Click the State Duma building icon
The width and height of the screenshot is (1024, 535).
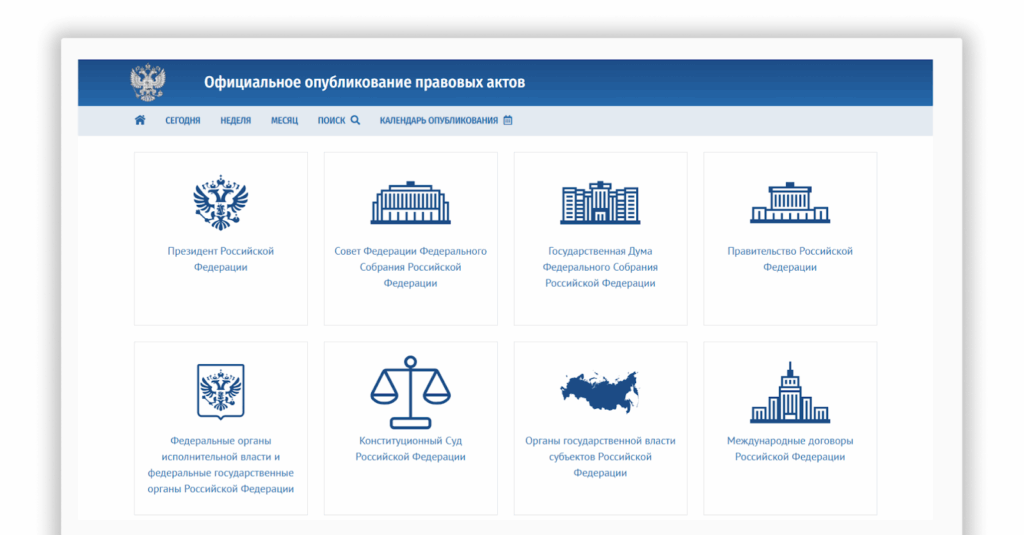tap(600, 203)
